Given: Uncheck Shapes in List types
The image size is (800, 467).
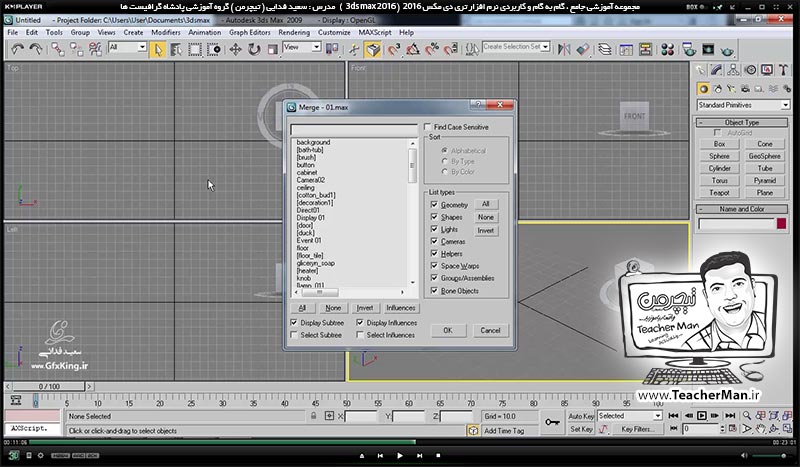Looking at the screenshot, I should pos(434,217).
